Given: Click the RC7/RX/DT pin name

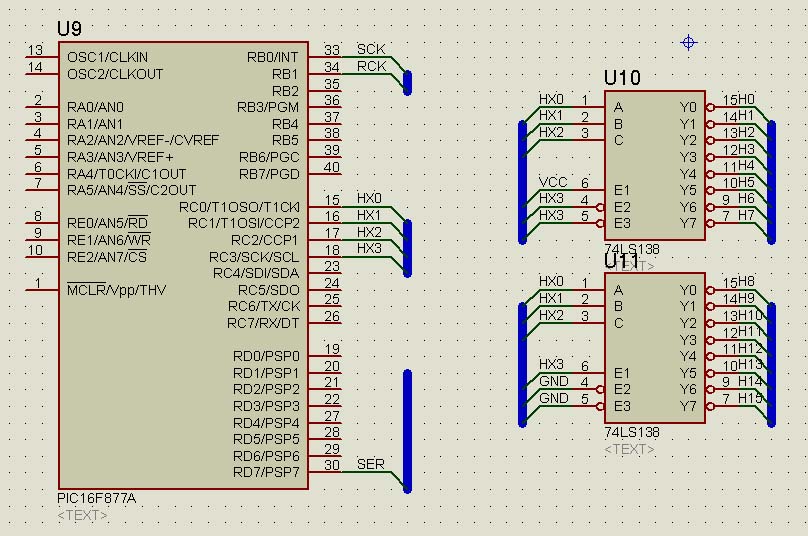Looking at the screenshot, I should click(263, 323).
